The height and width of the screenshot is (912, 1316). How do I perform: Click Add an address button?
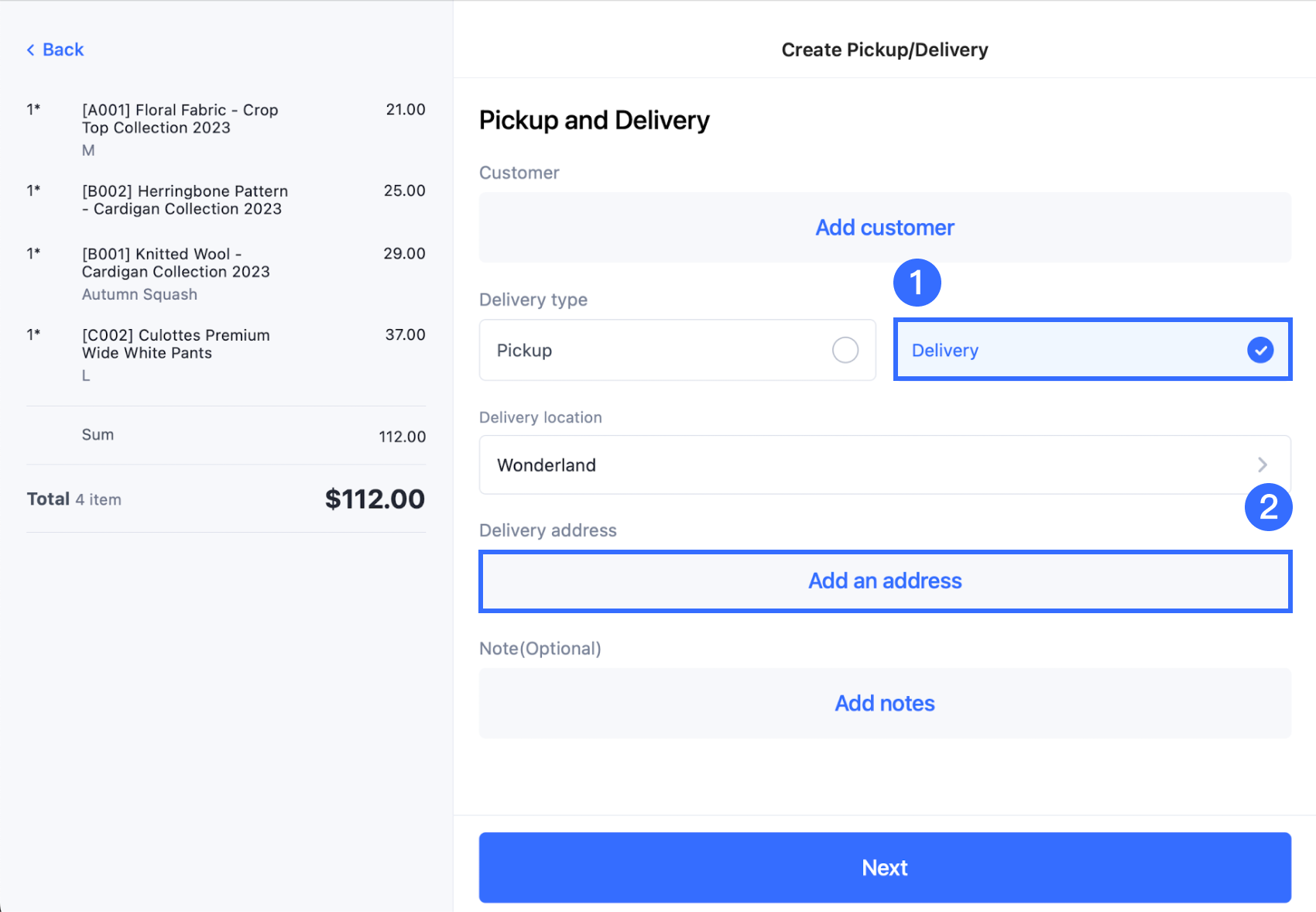tap(884, 581)
